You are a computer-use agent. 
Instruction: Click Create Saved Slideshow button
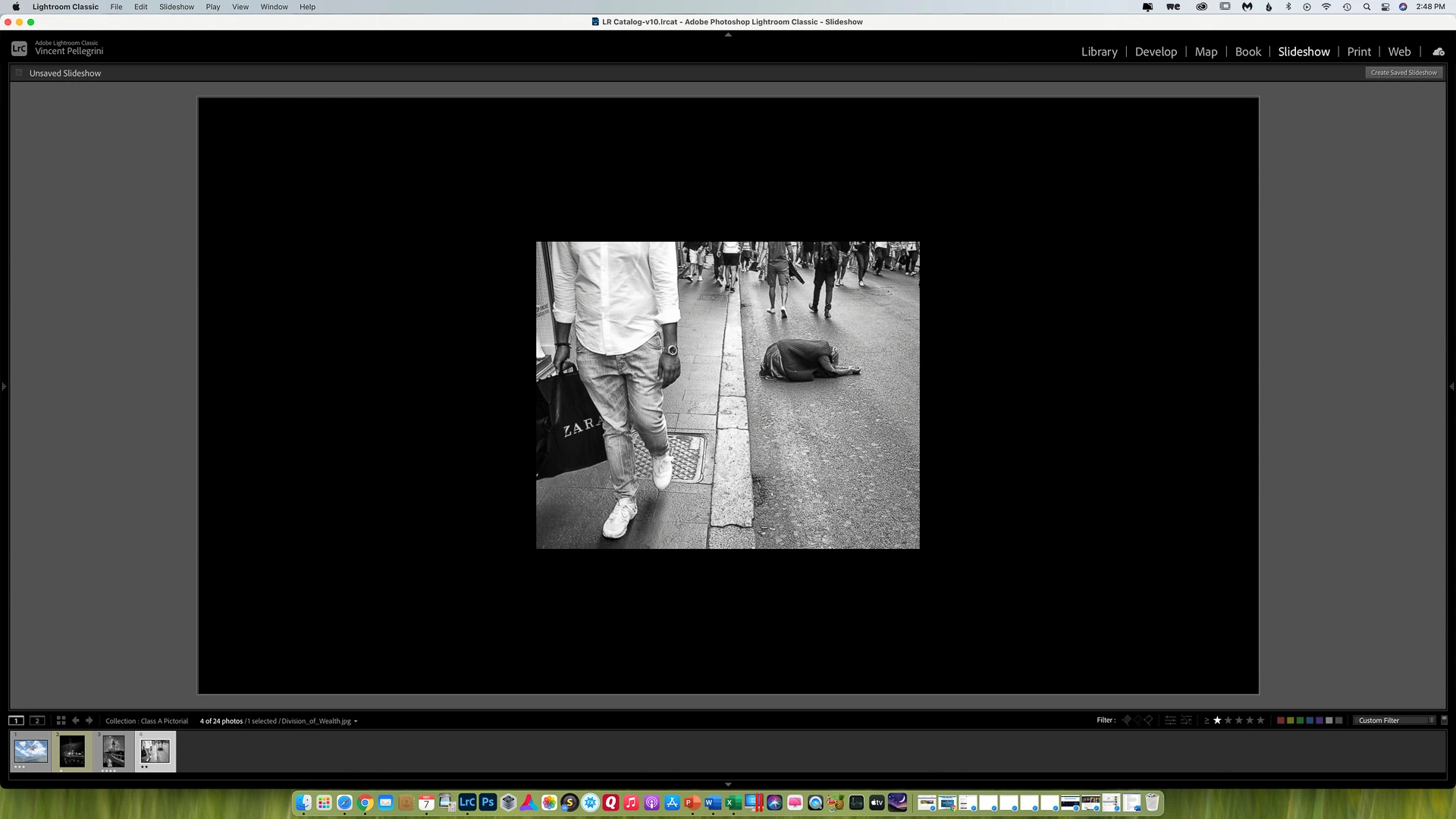pyautogui.click(x=1403, y=73)
